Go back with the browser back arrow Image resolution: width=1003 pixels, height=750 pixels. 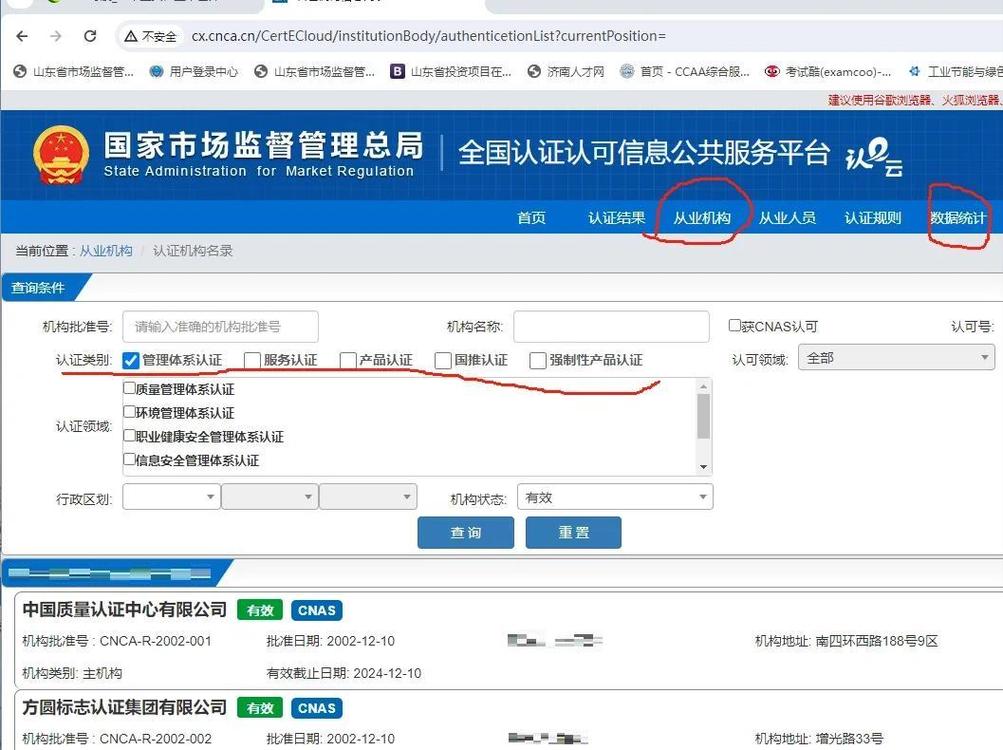[22, 36]
